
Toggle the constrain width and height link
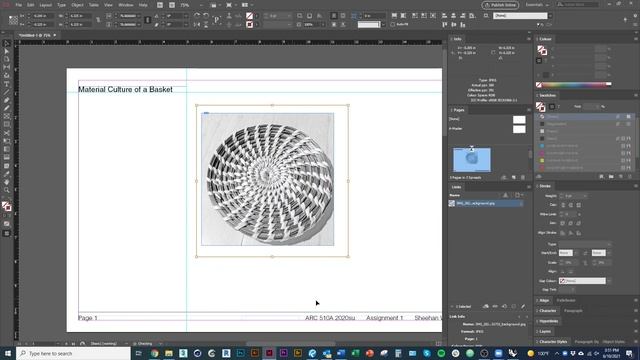98,20
